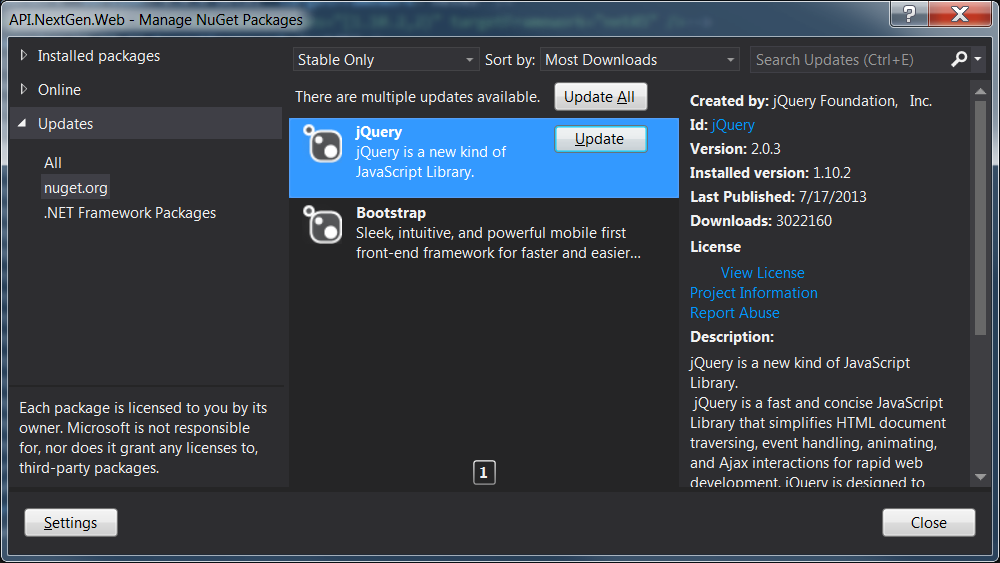Image resolution: width=1000 pixels, height=563 pixels.
Task: Click the search magnifier icon
Action: 959,59
